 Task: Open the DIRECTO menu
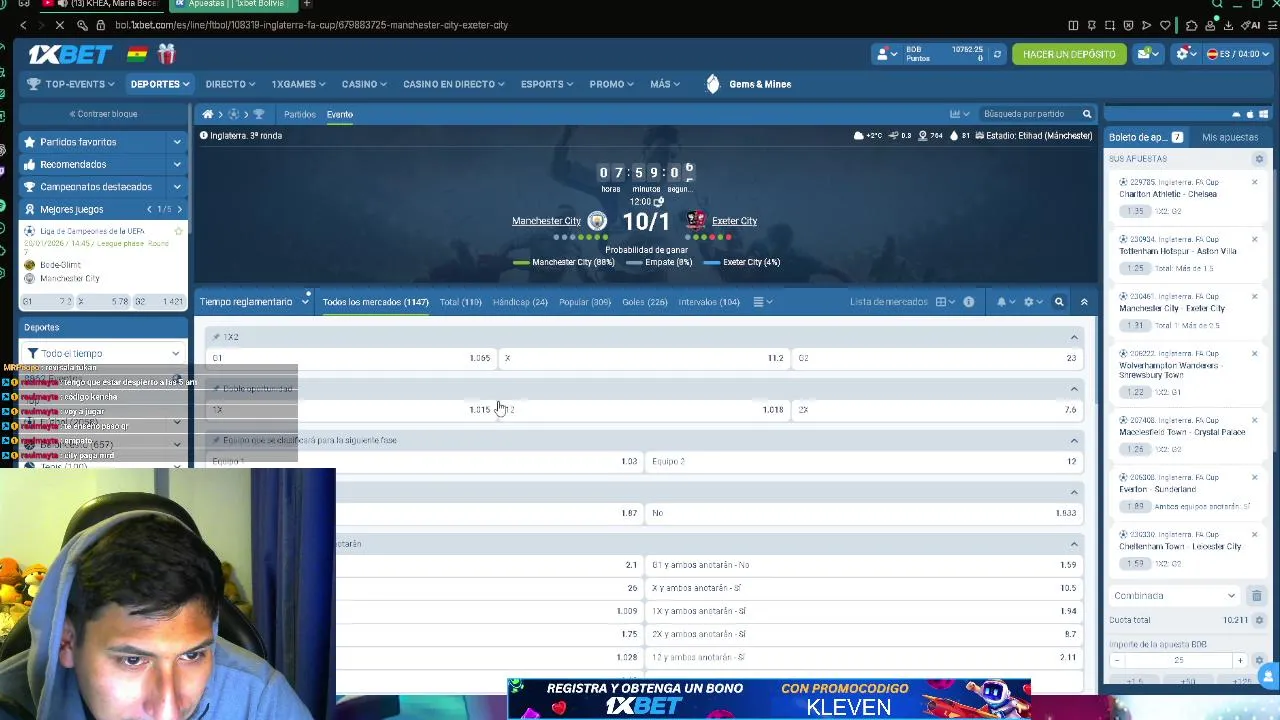click(230, 84)
